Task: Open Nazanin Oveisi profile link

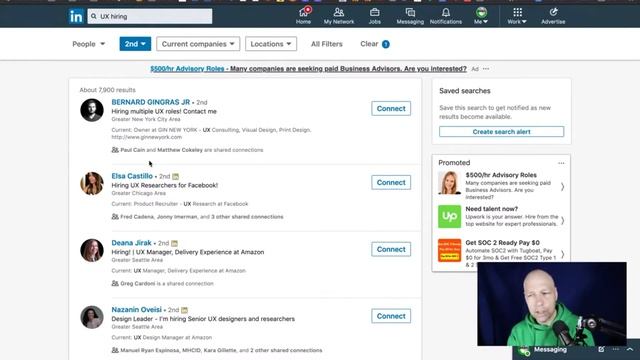Action: pyautogui.click(x=136, y=310)
